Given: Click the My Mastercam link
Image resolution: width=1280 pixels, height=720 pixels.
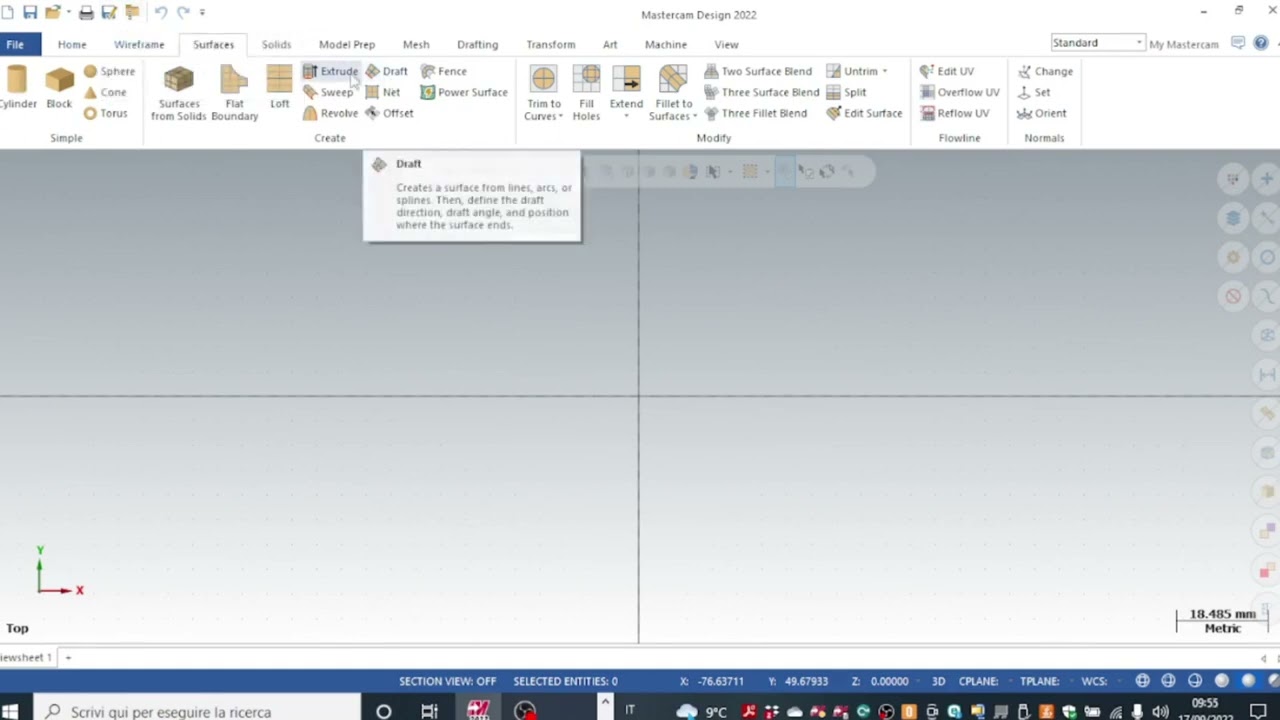Looking at the screenshot, I should (1184, 44).
